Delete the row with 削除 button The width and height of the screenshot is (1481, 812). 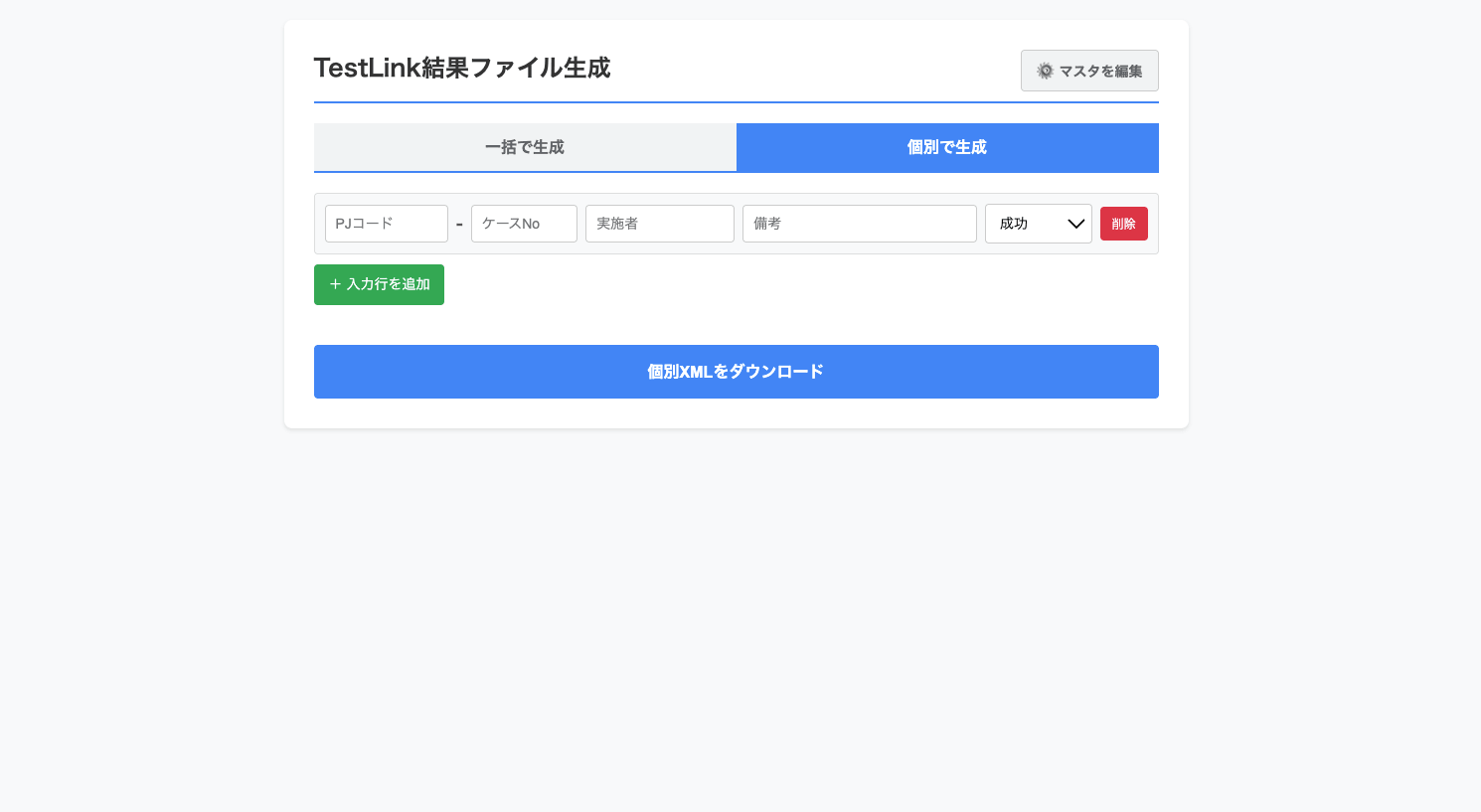click(x=1124, y=224)
